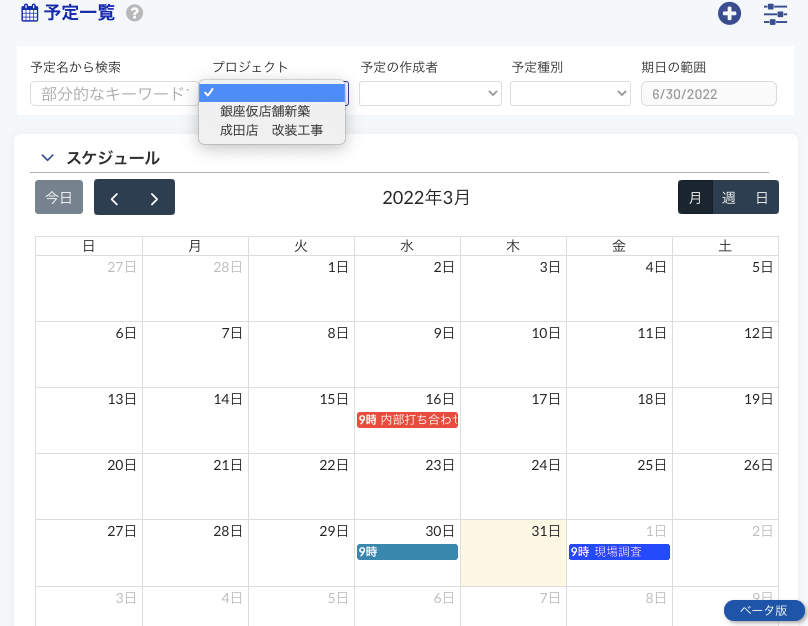Go to next month with right arrow

tap(154, 198)
